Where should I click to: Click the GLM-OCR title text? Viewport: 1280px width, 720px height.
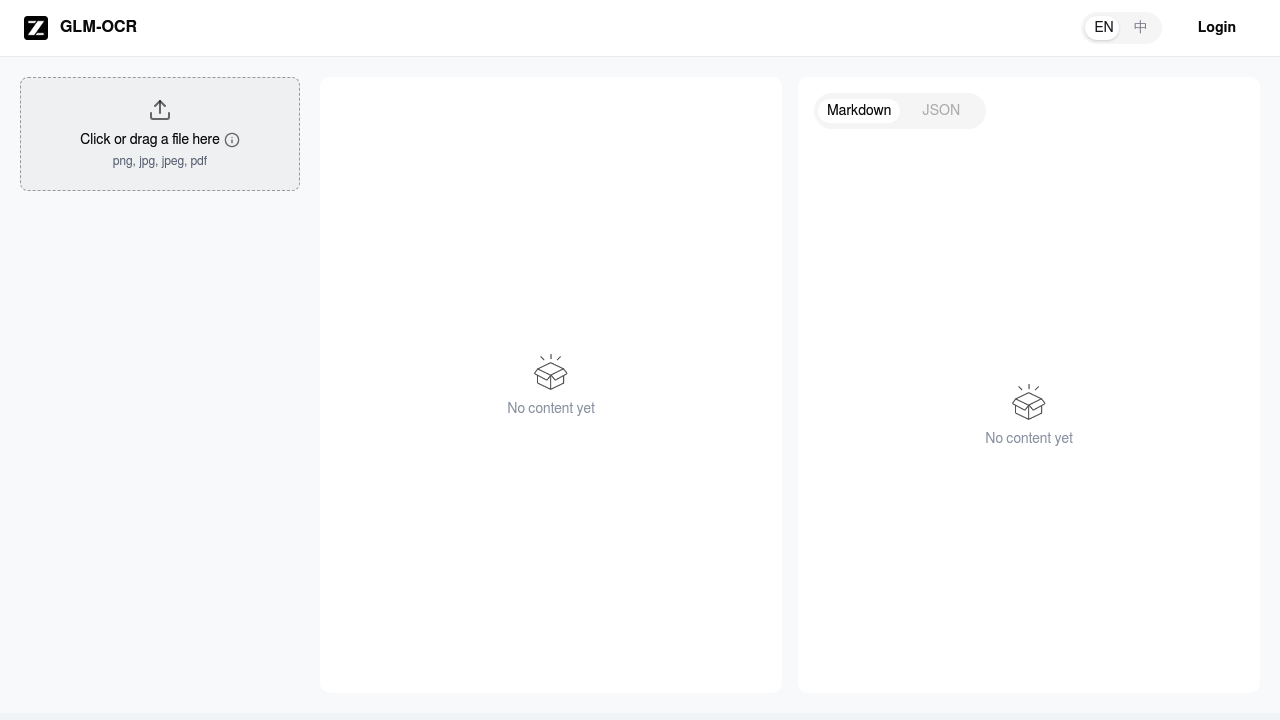pyautogui.click(x=97, y=27)
